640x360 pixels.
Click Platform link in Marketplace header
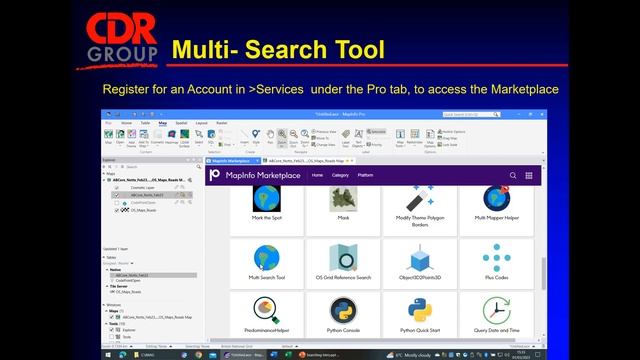365,175
